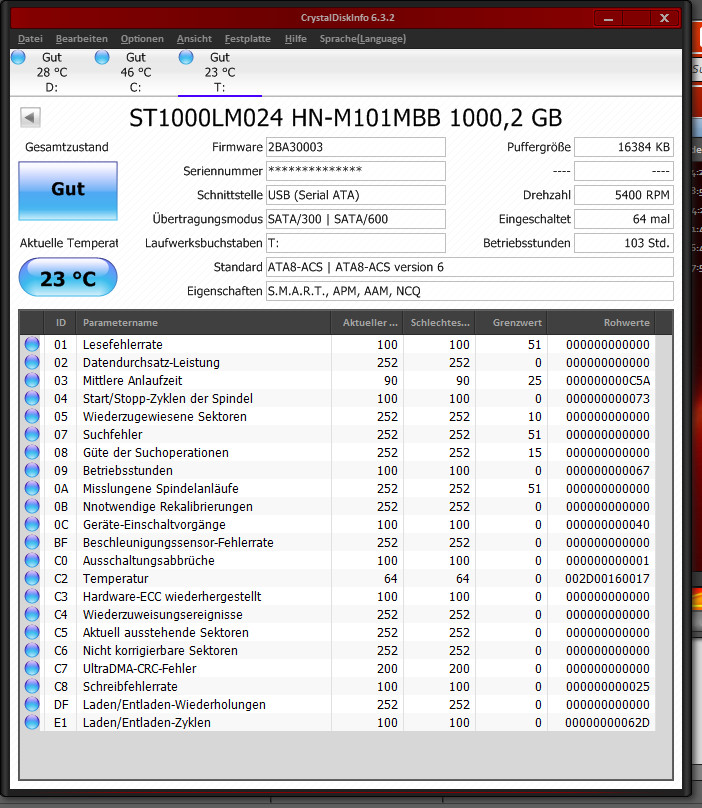Click status orb for Ausschaltungsabbrüche row
The height and width of the screenshot is (808, 702).
(x=32, y=560)
